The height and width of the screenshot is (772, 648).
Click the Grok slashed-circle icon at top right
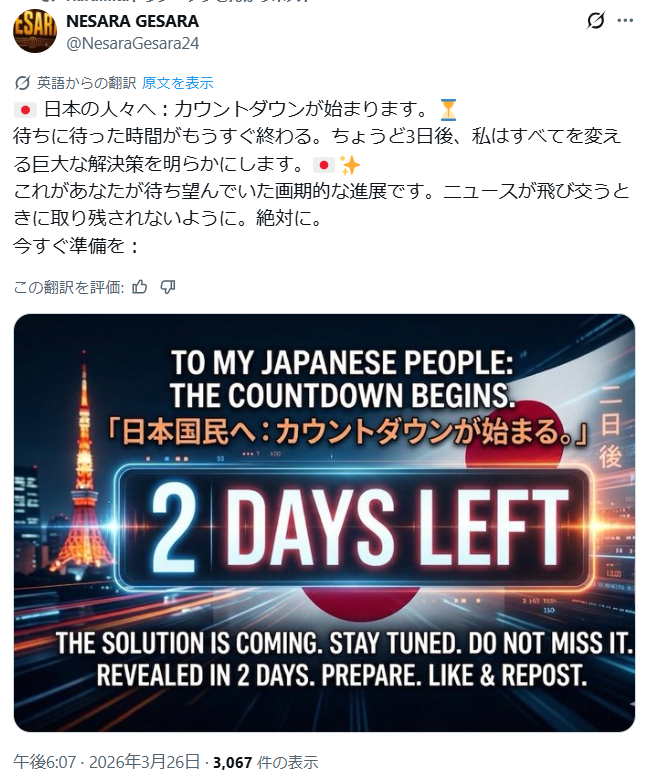click(596, 21)
